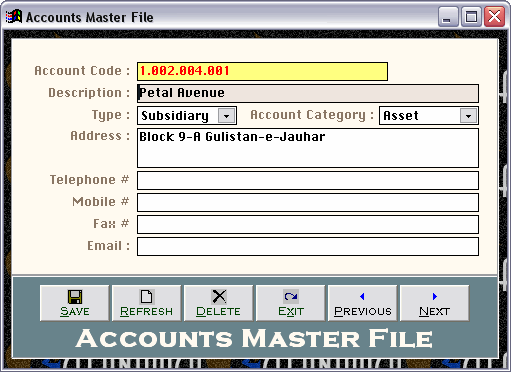This screenshot has width=511, height=372.
Task: Click the Save floppy disk button
Action: point(74,303)
